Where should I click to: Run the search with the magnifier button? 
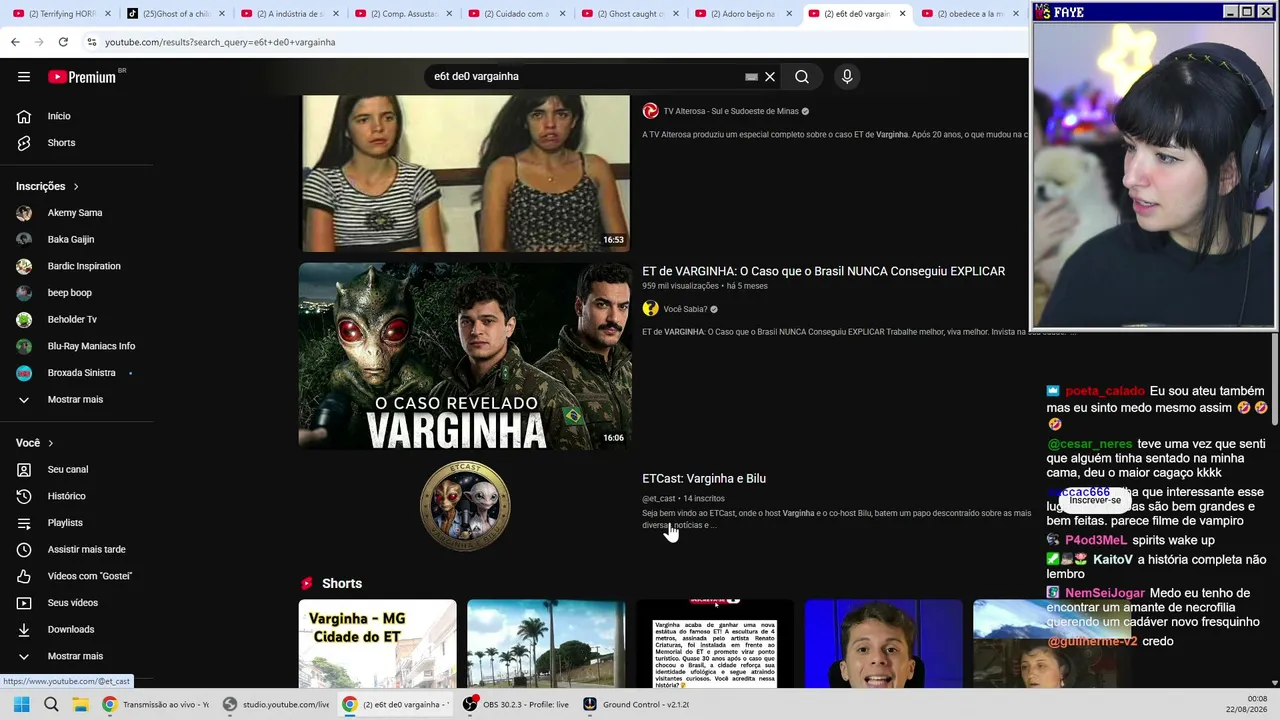pyautogui.click(x=802, y=77)
